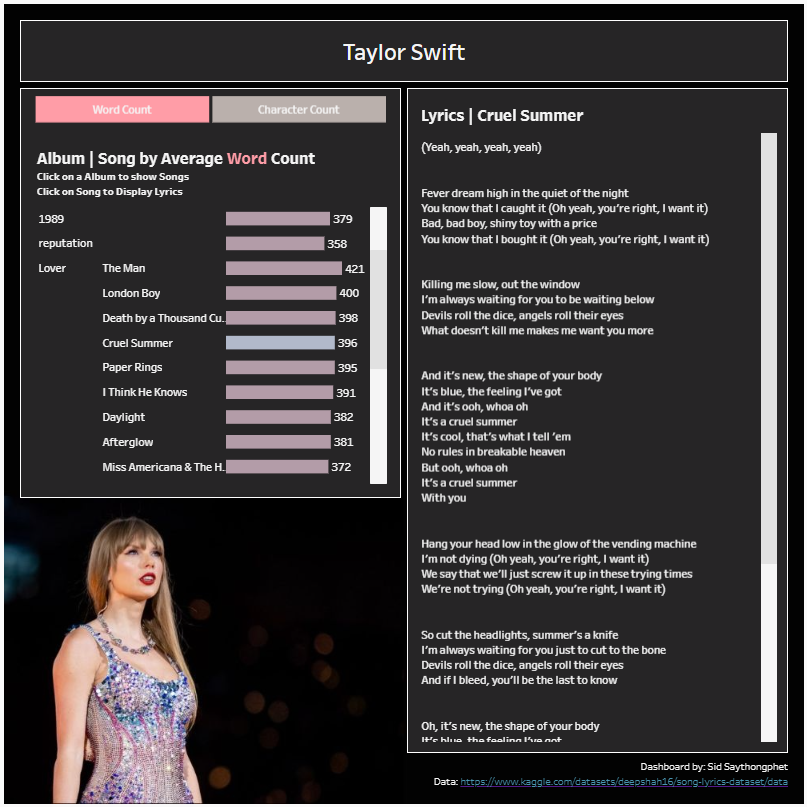807x807 pixels.
Task: Click the highlighted Cruel Summer bar
Action: coord(280,343)
